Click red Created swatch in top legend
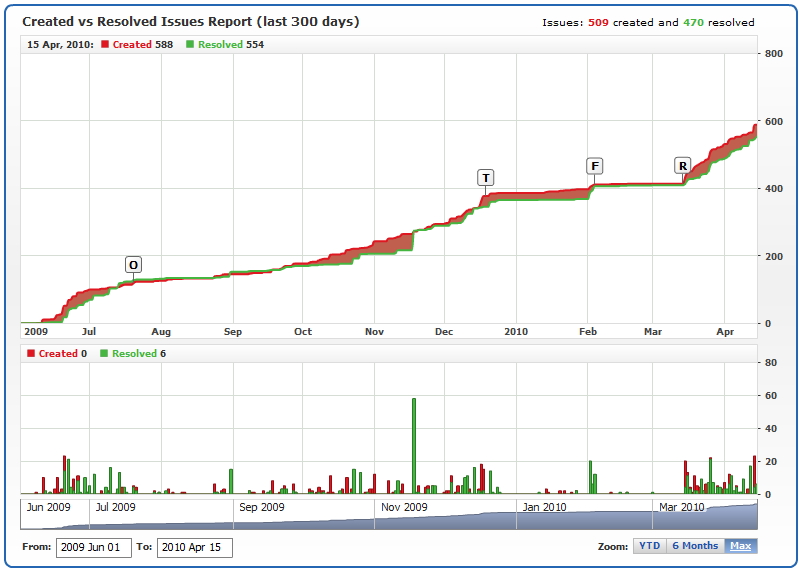The image size is (802, 572). (105, 44)
